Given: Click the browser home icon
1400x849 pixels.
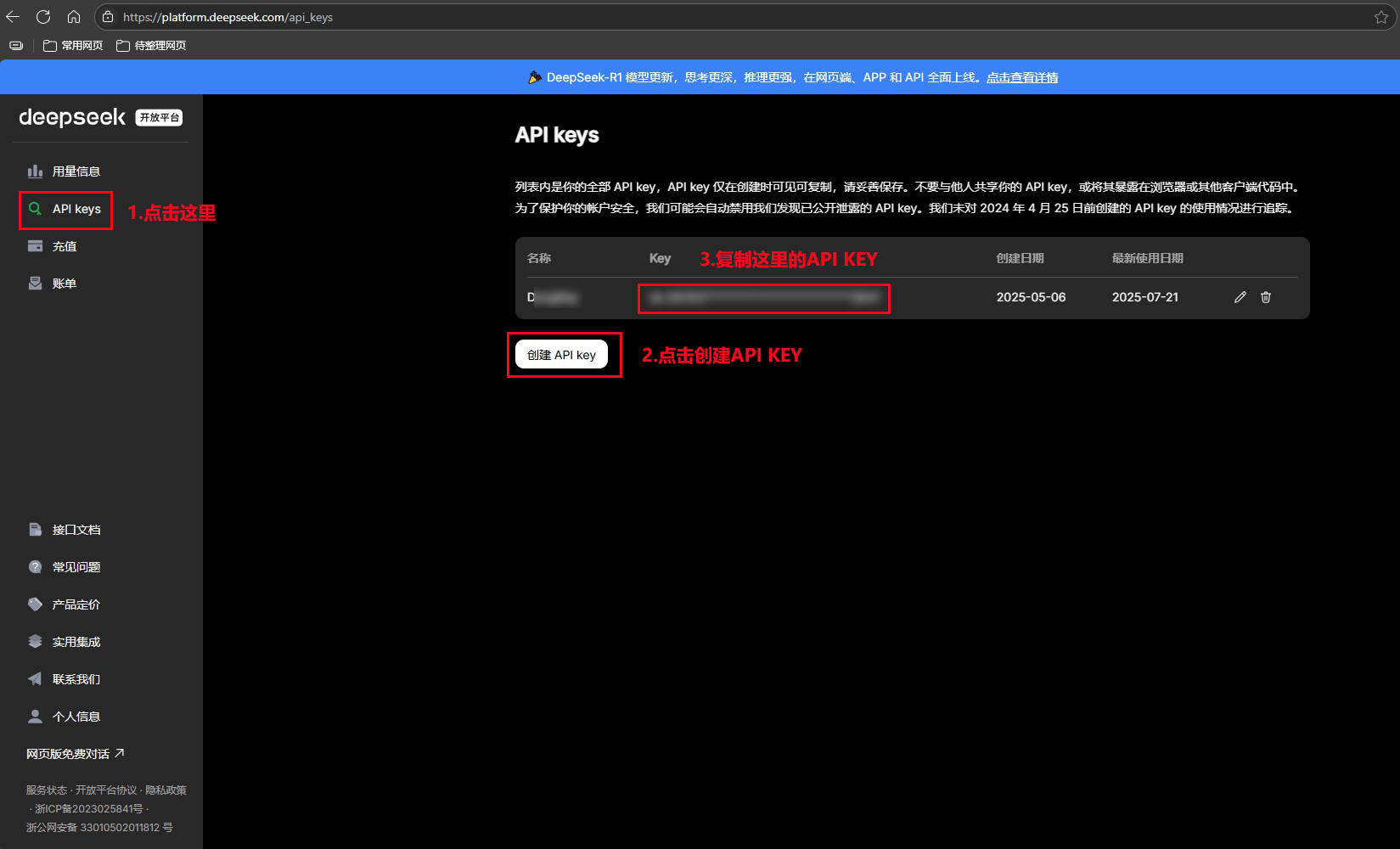Looking at the screenshot, I should (x=74, y=17).
